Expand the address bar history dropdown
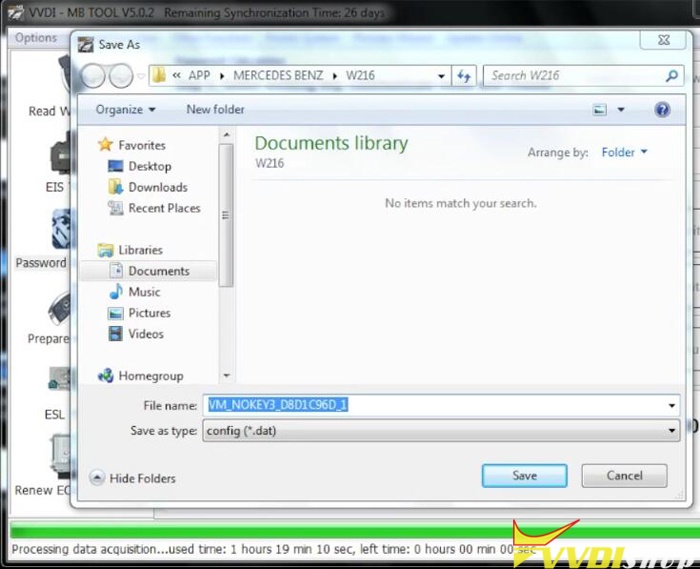 (x=441, y=76)
